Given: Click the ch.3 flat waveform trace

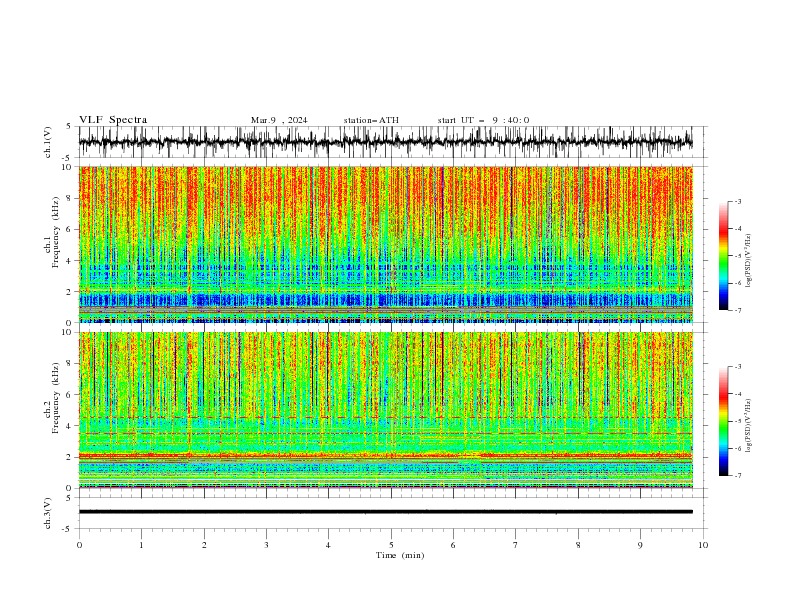Looking at the screenshot, I should tap(385, 512).
